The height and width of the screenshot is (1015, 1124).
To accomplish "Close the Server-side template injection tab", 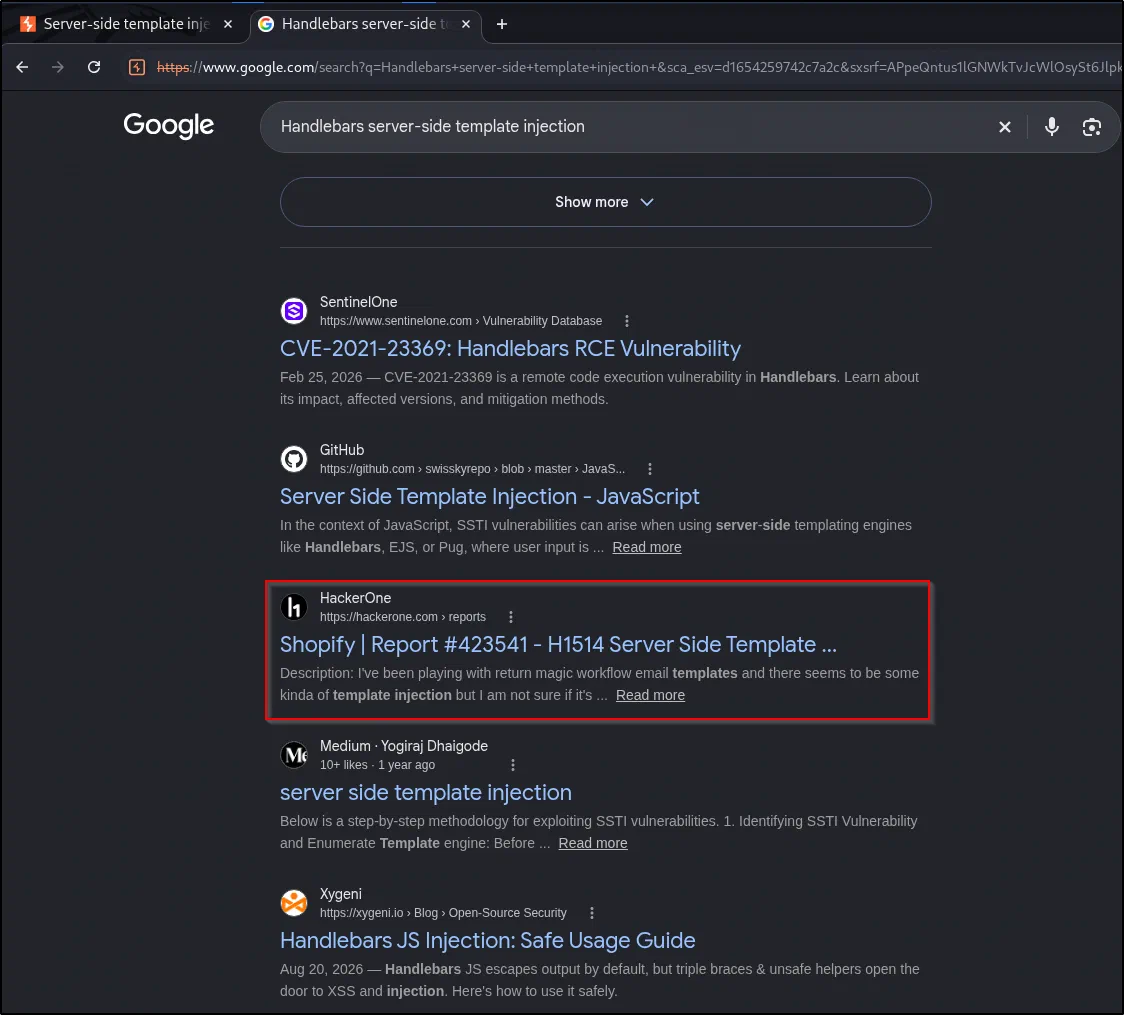I will tap(228, 24).
